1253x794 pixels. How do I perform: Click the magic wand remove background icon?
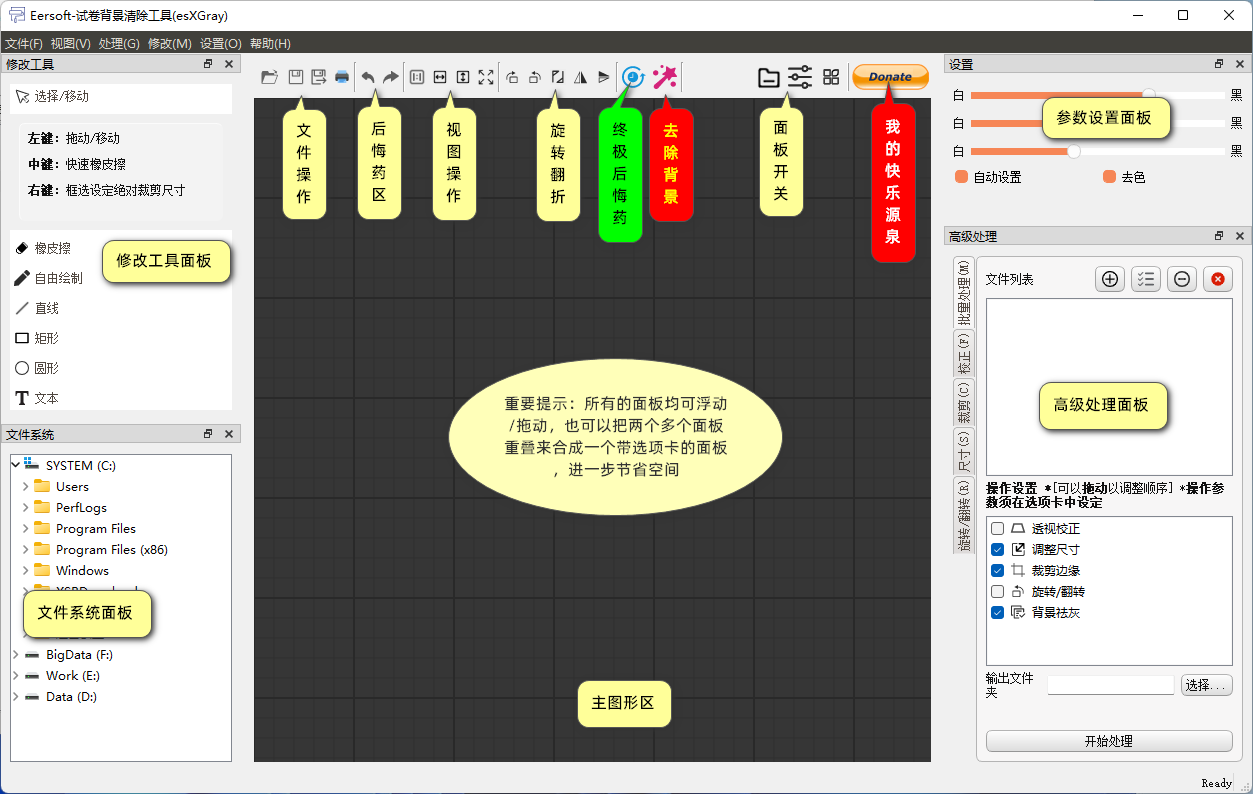tap(664, 77)
